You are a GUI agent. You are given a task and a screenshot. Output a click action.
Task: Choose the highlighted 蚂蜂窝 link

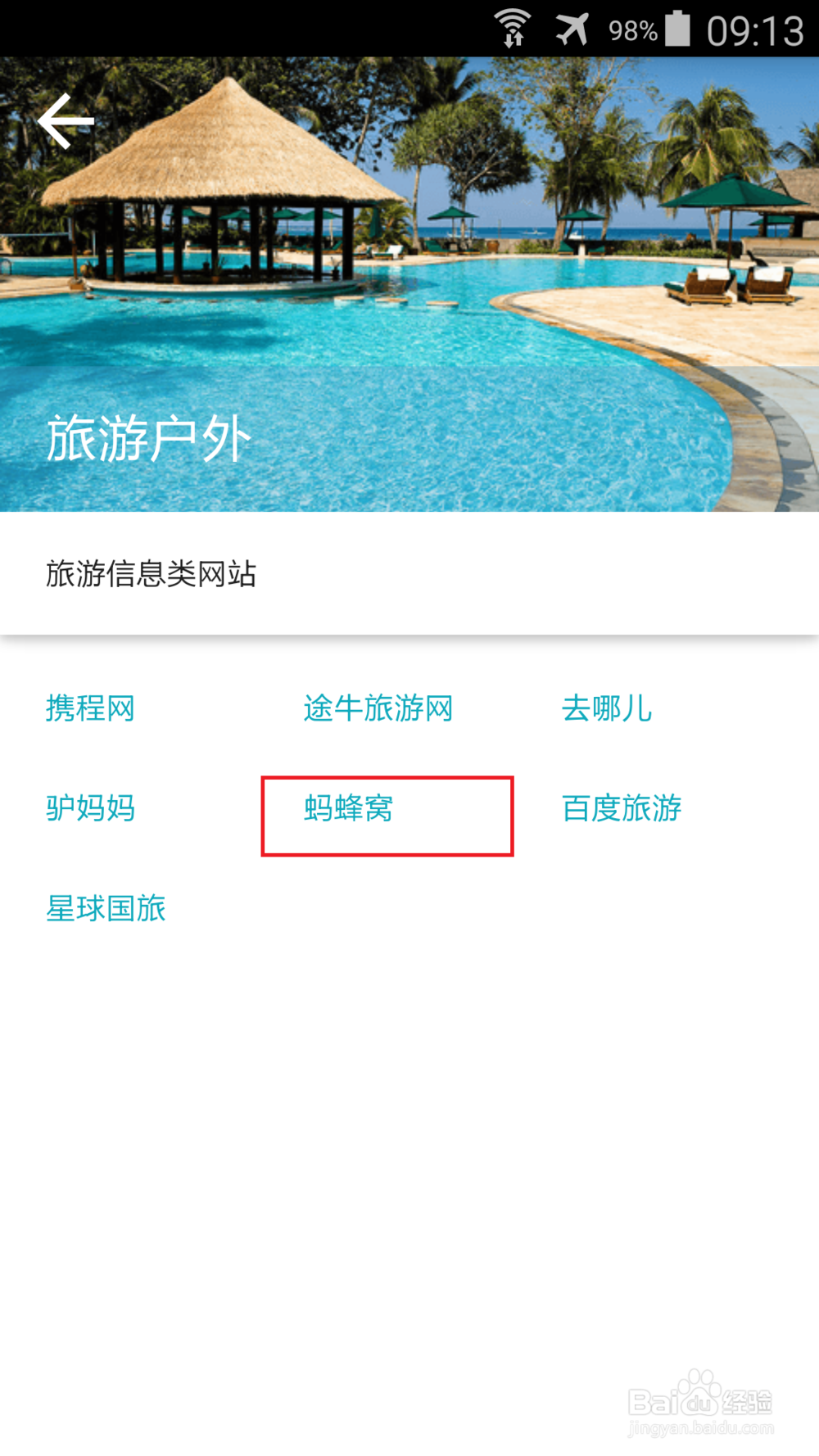click(x=348, y=808)
